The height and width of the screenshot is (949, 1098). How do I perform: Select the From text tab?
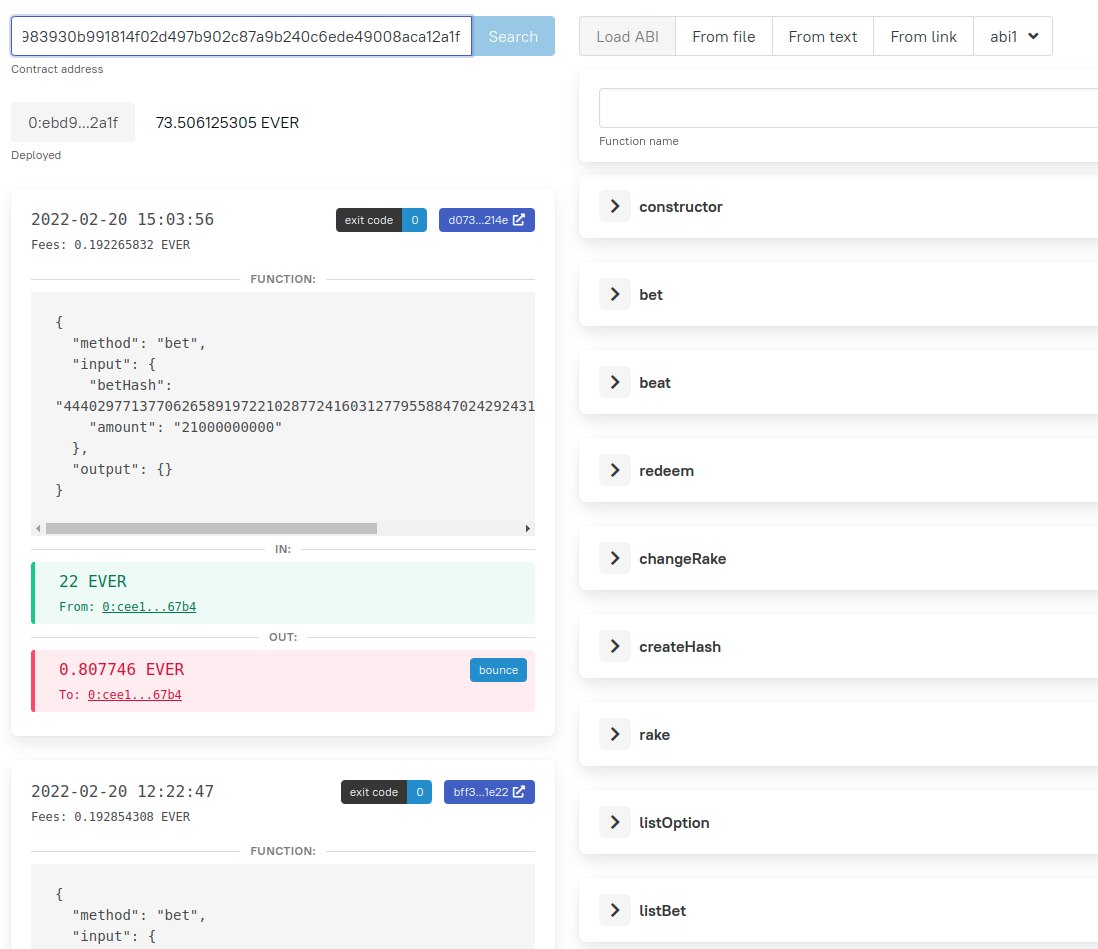coord(823,36)
